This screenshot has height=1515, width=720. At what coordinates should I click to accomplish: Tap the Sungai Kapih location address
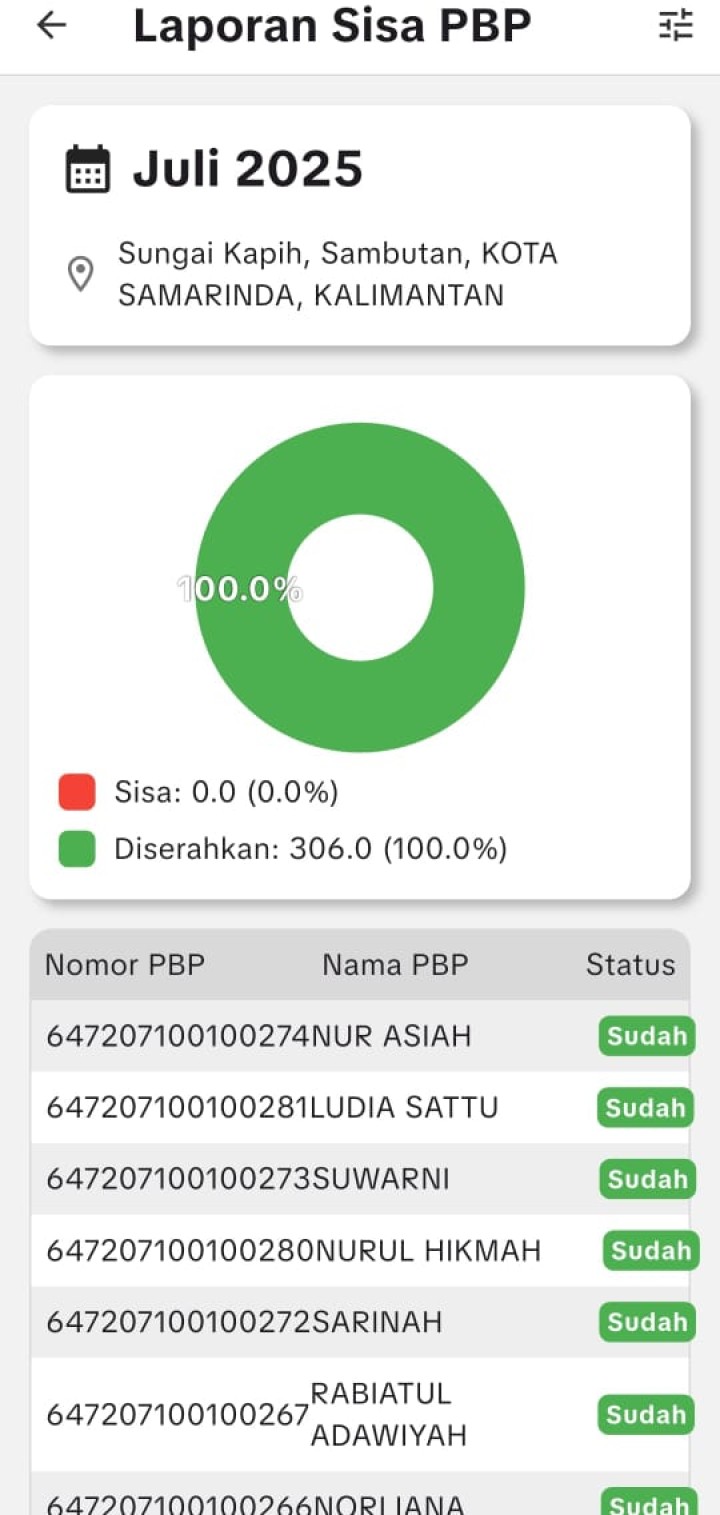[x=337, y=274]
